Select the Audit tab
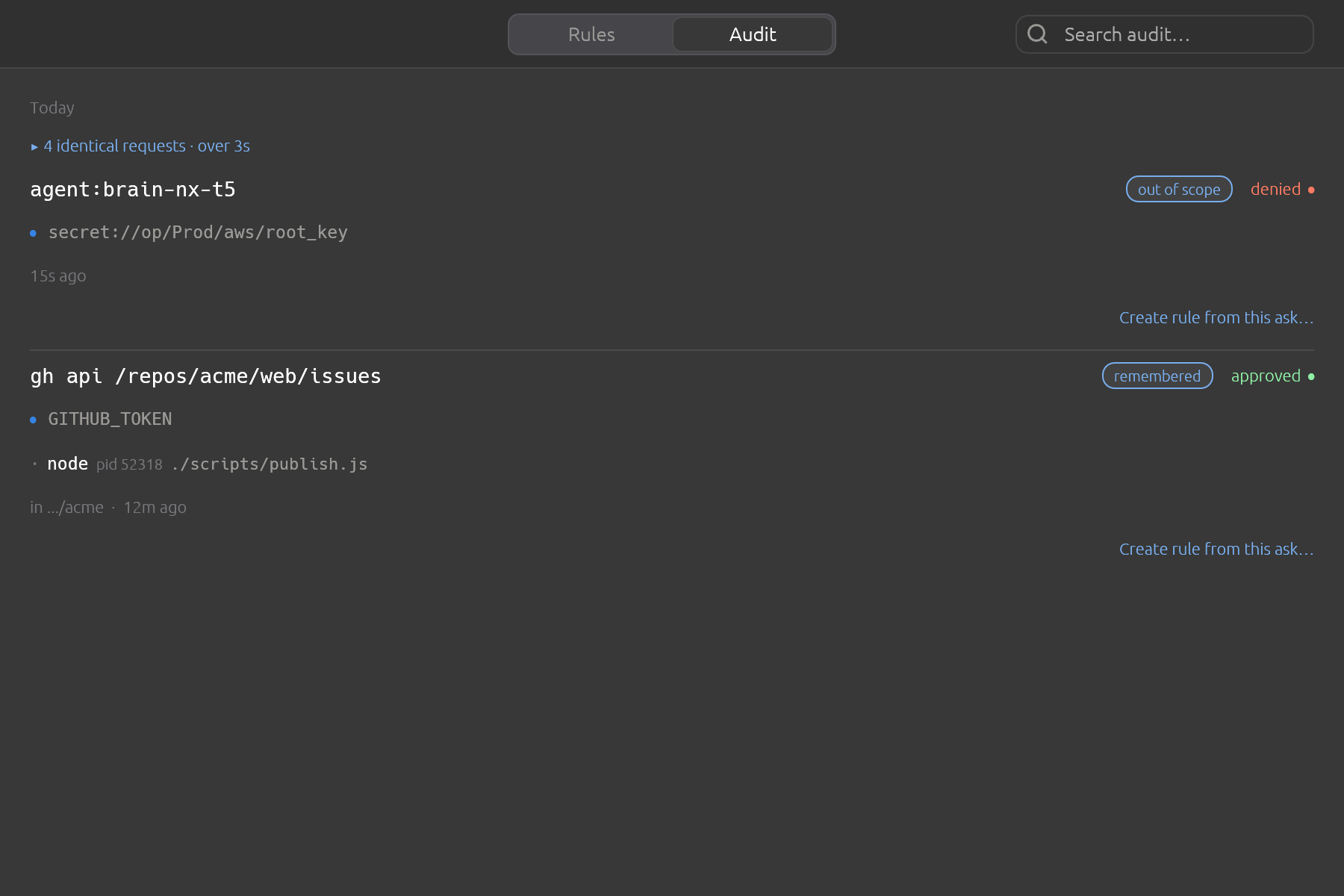1344x896 pixels. tap(753, 34)
